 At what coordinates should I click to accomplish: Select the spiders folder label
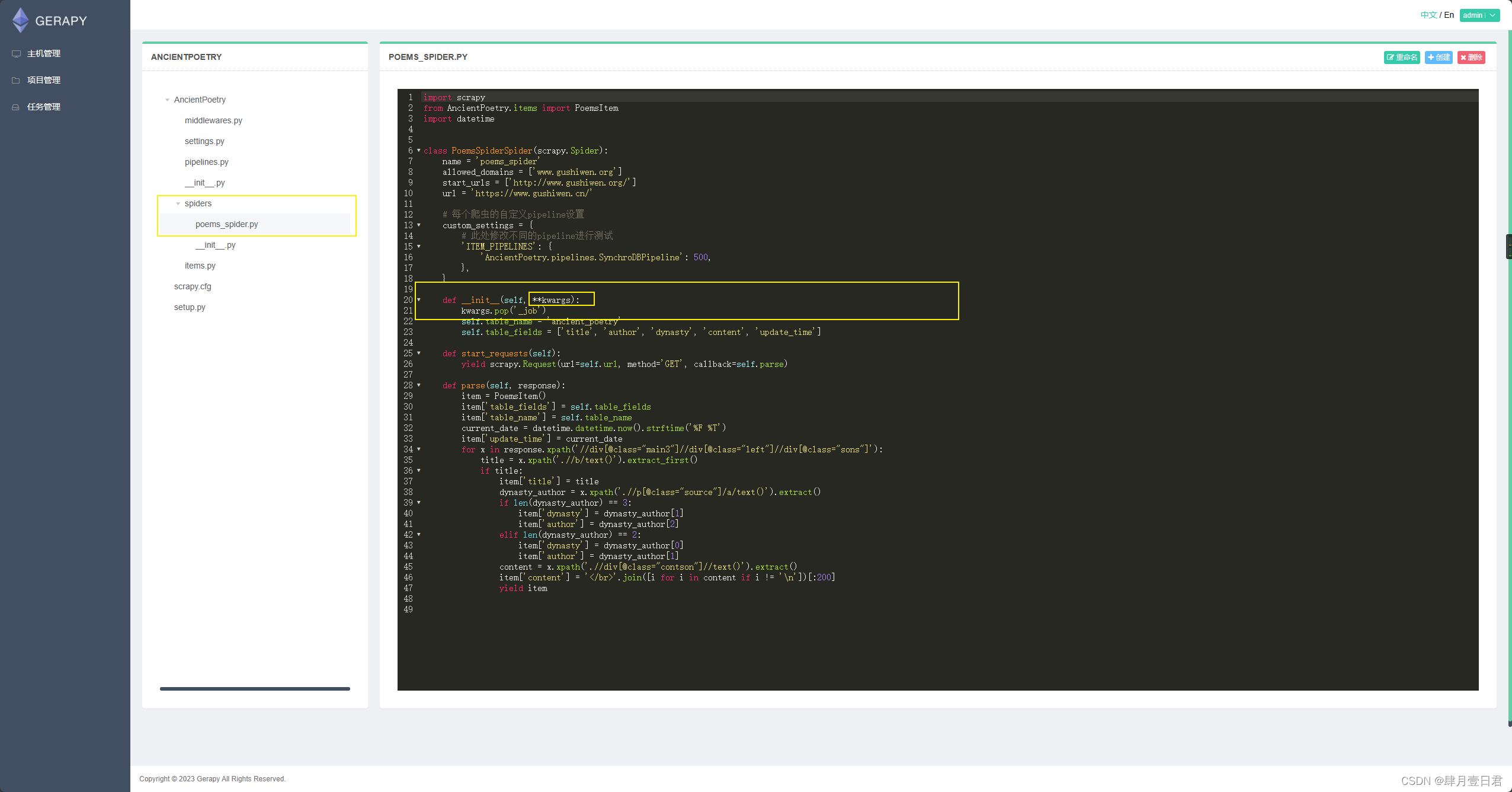pyautogui.click(x=198, y=203)
